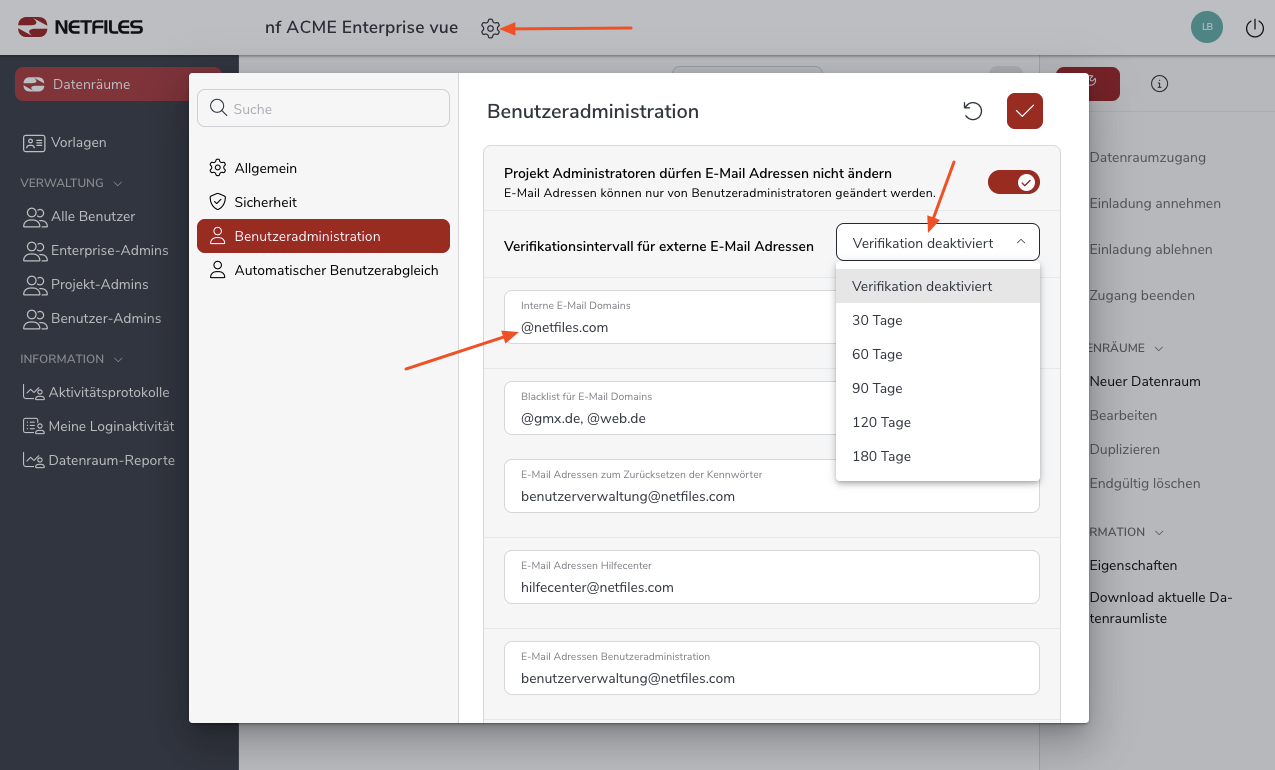The width and height of the screenshot is (1275, 770).
Task: Click the info circle icon
Action: [x=1160, y=84]
